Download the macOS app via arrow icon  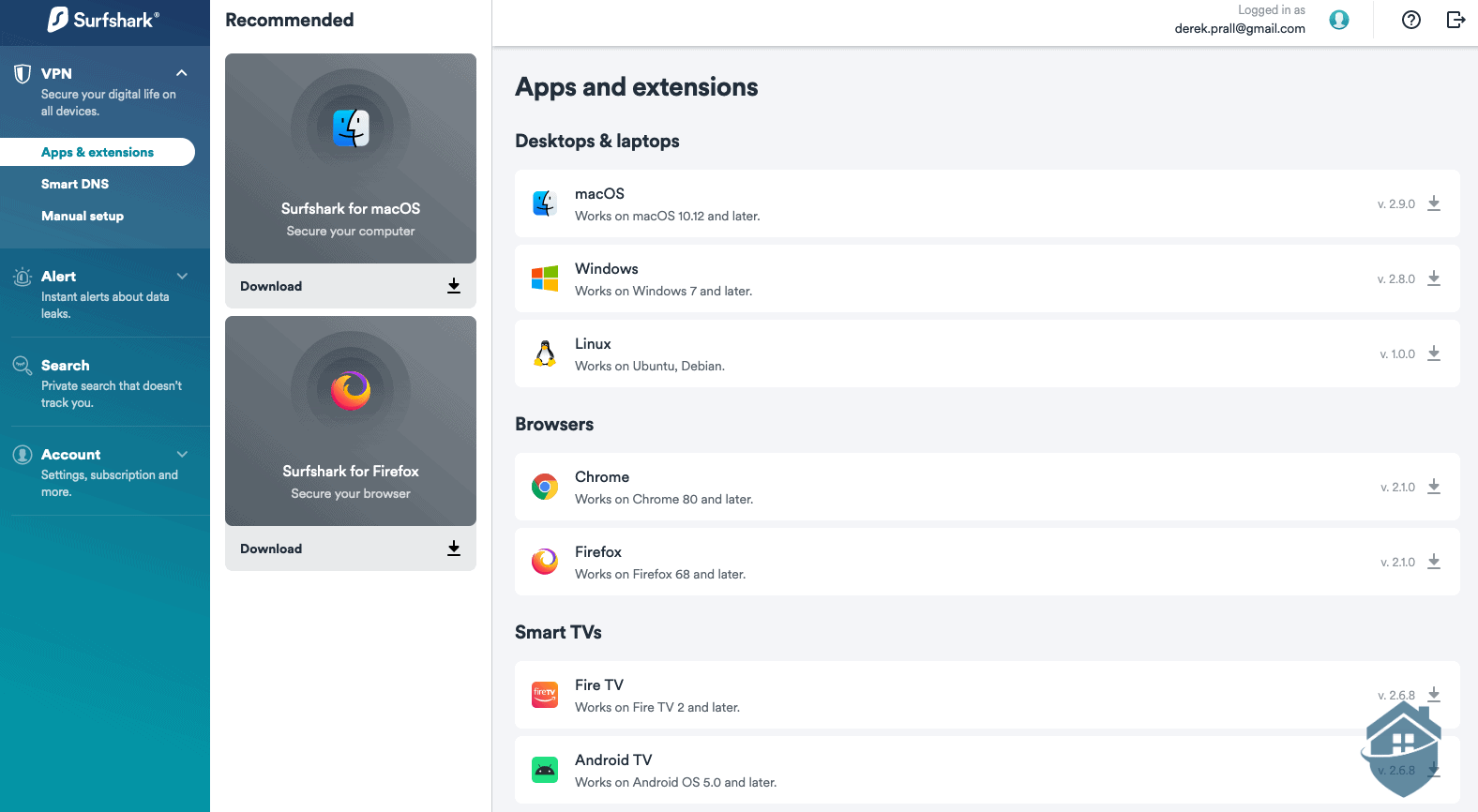(x=1434, y=203)
